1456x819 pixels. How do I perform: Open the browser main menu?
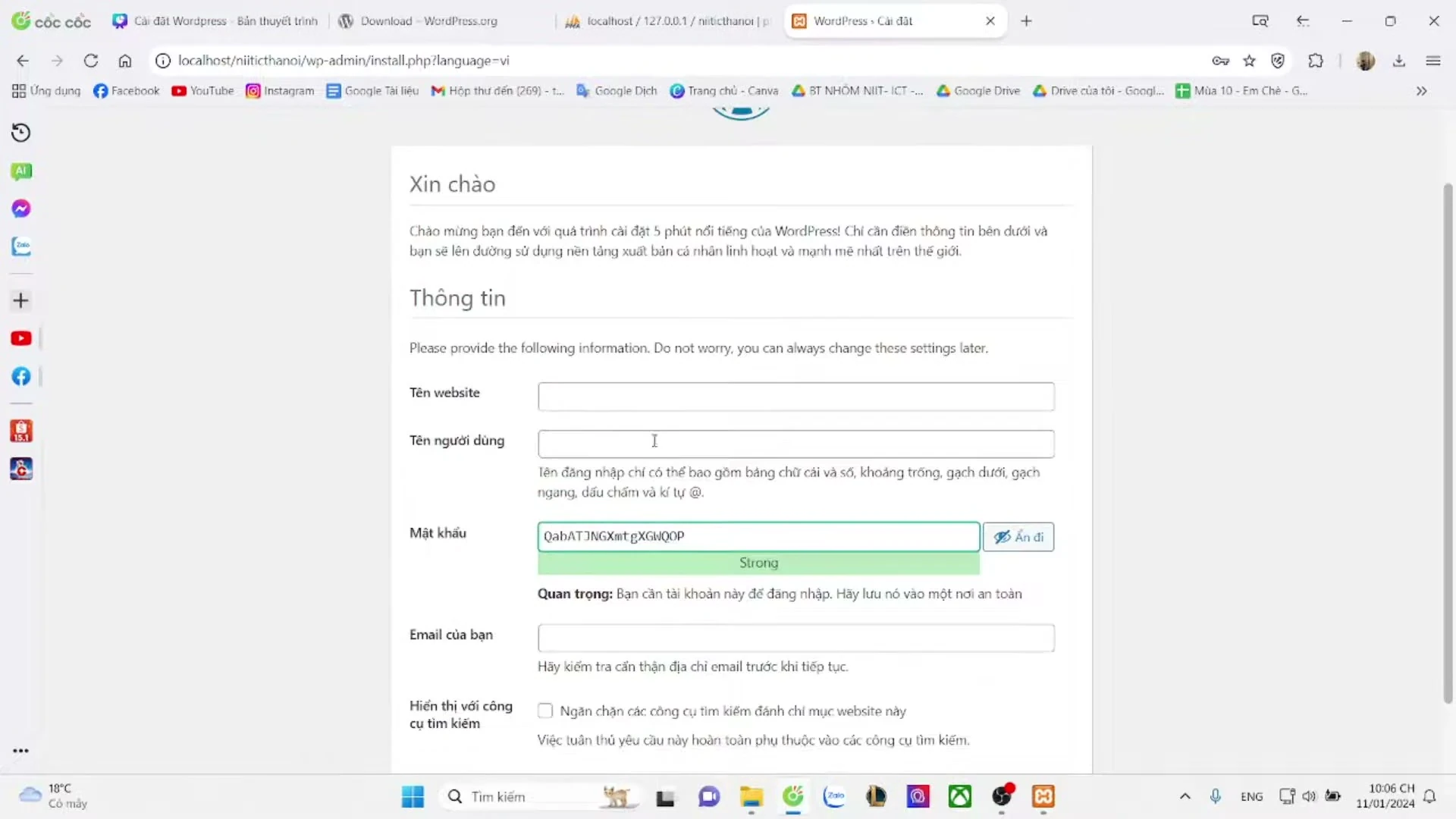(x=1433, y=61)
